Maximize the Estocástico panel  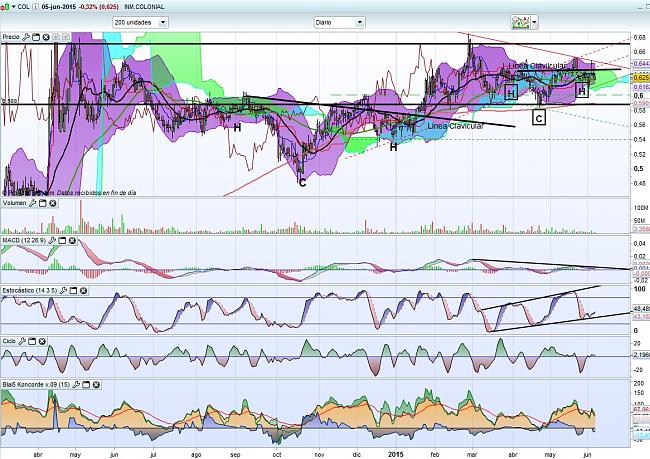(x=73, y=291)
